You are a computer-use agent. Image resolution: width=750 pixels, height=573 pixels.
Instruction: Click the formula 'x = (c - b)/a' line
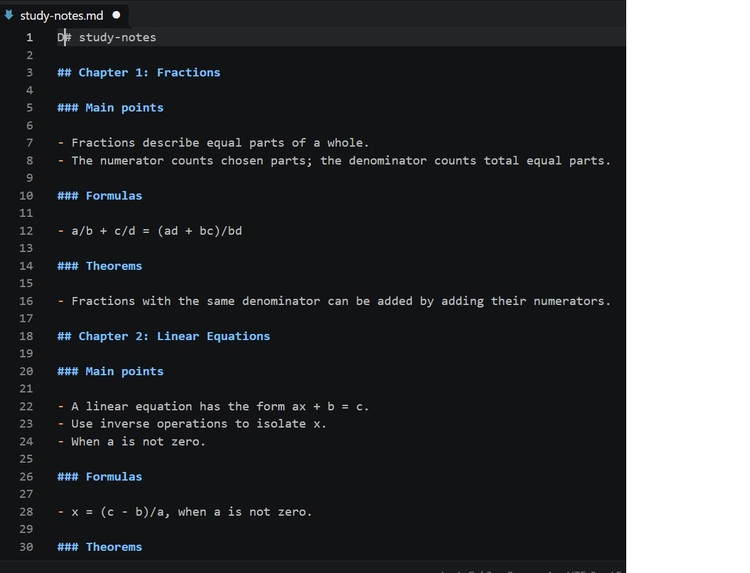pyautogui.click(x=185, y=512)
